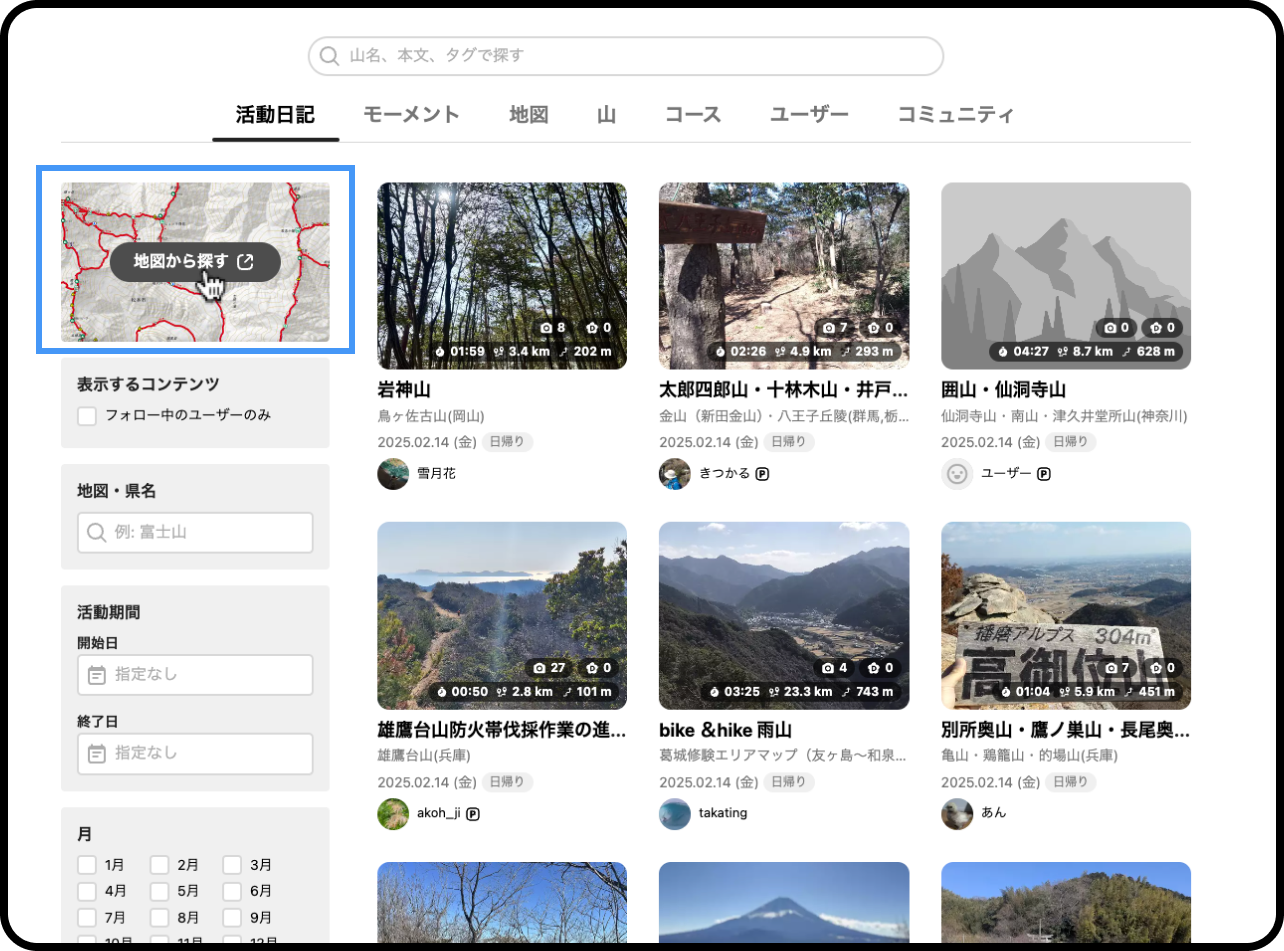Click 23.3 km distance on 雨山 card

click(806, 692)
